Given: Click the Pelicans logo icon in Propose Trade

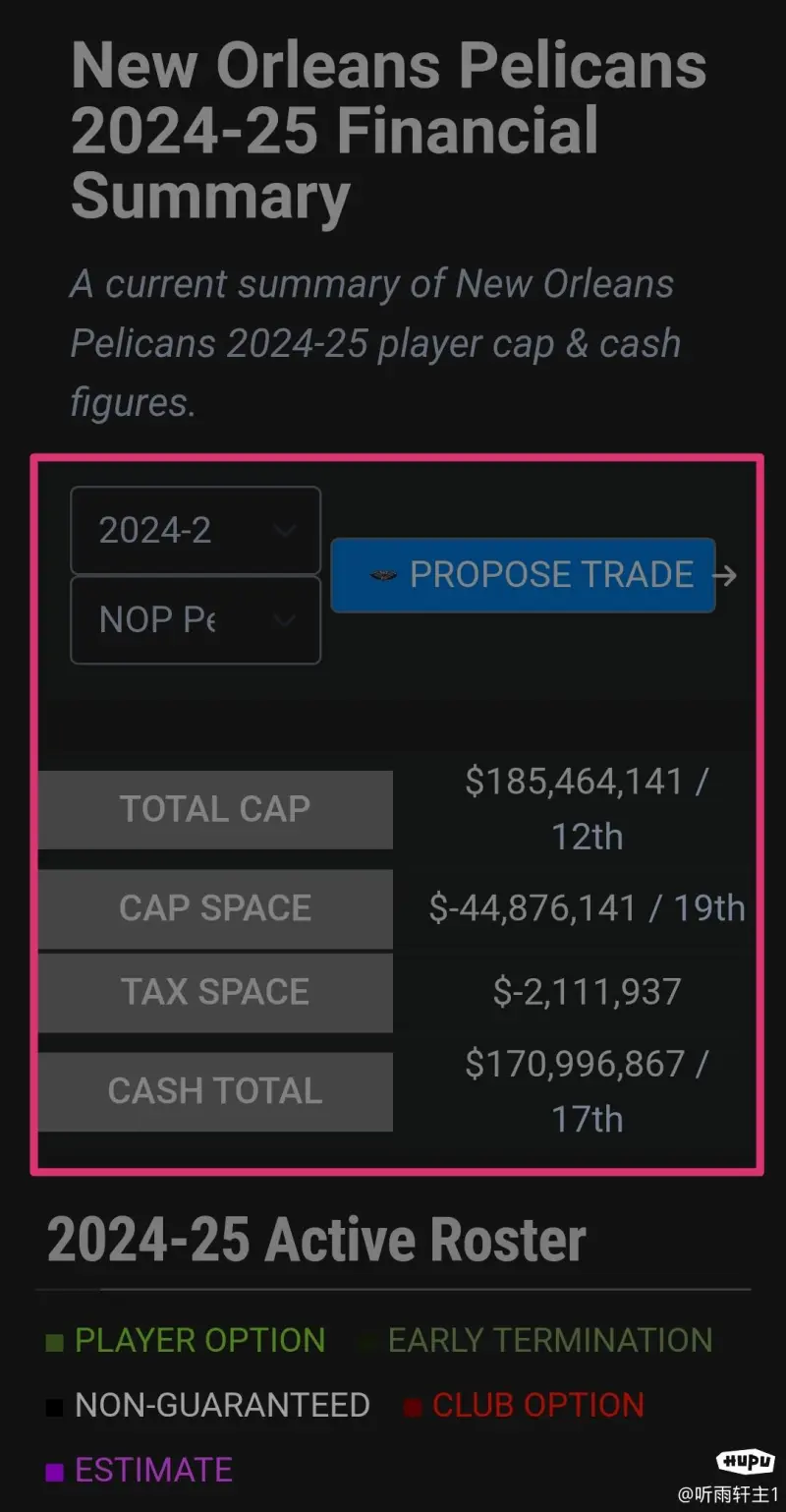Looking at the screenshot, I should [383, 575].
